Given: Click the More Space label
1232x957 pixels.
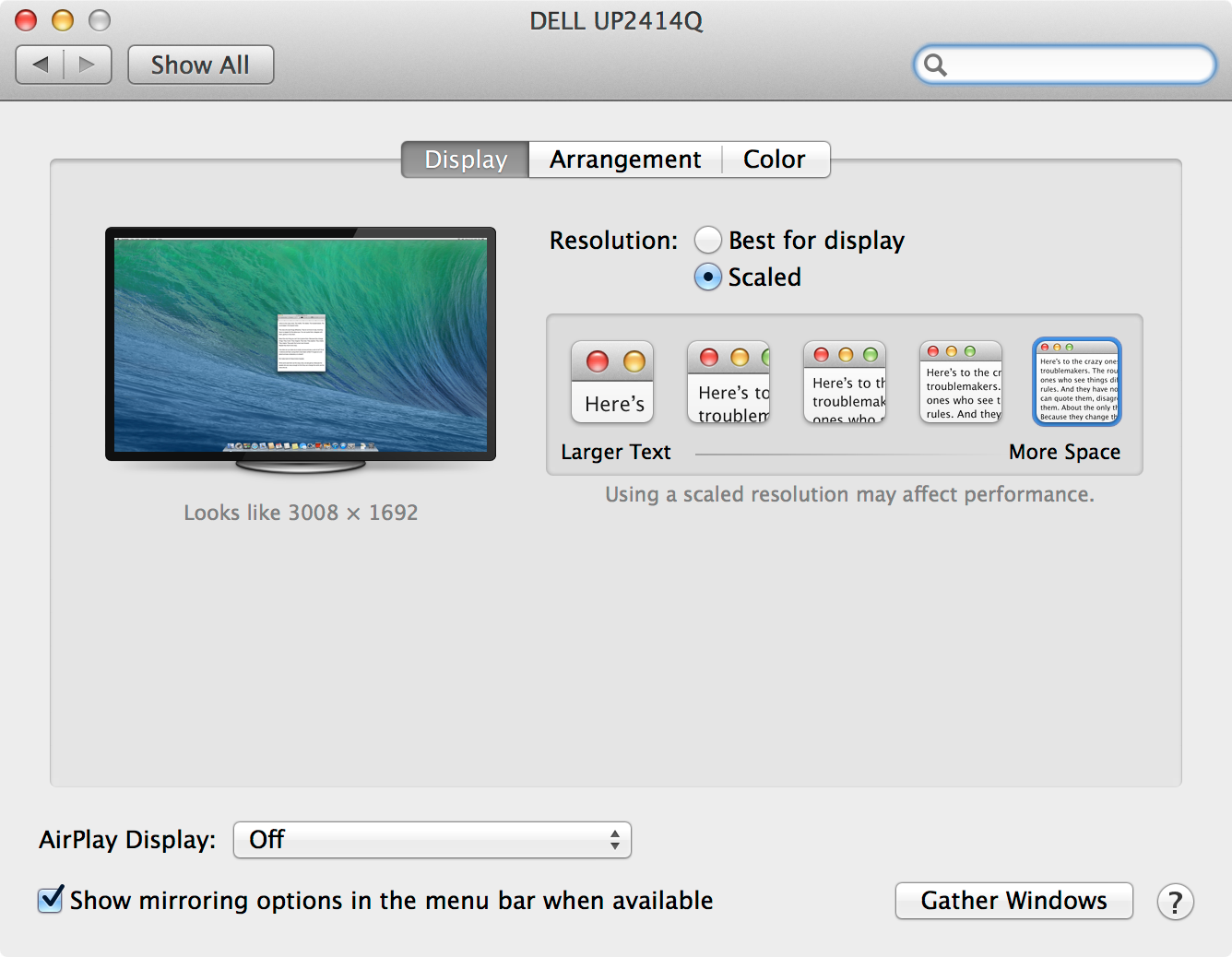Looking at the screenshot, I should click(1065, 452).
